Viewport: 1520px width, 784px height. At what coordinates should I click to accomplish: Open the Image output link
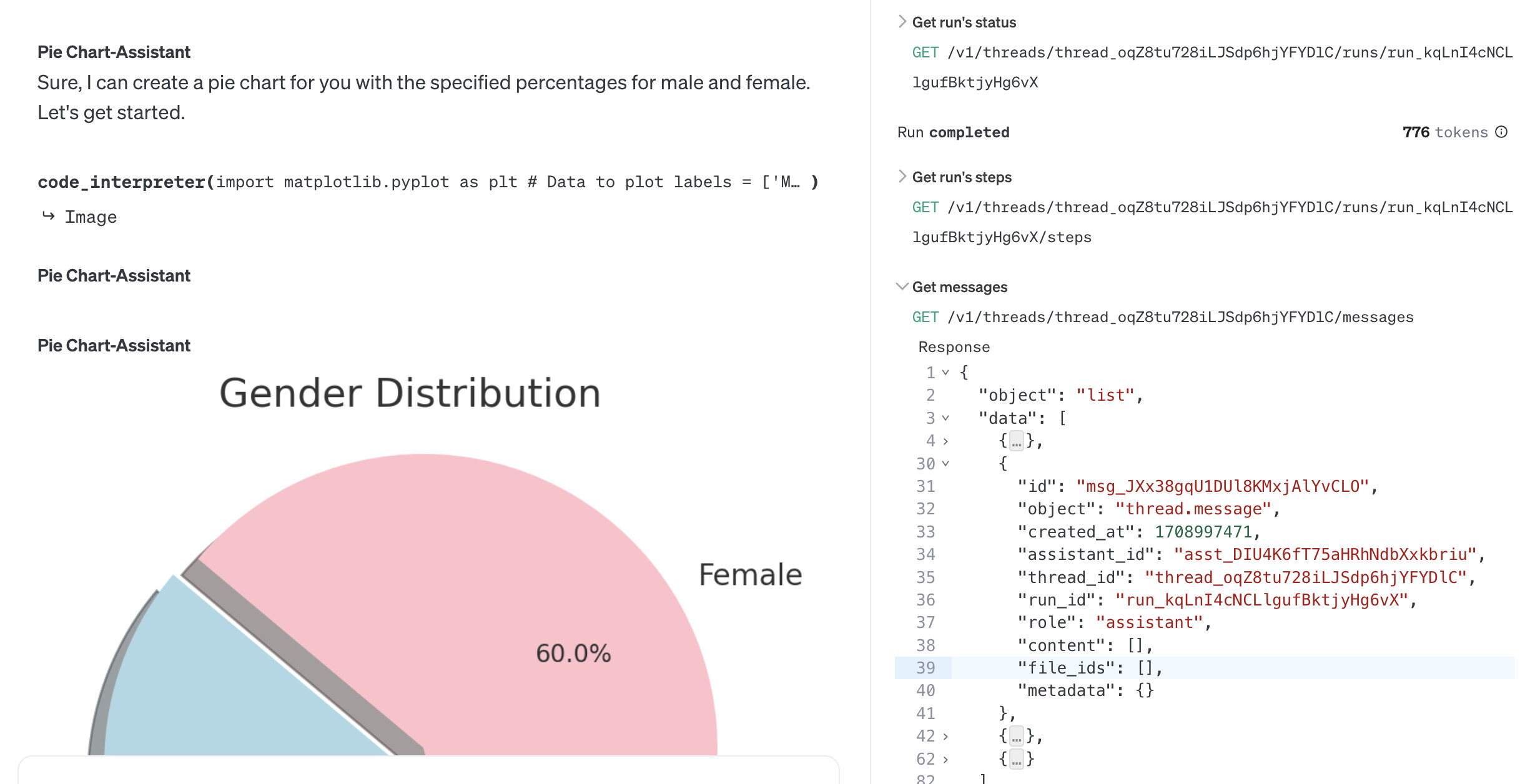coord(91,217)
